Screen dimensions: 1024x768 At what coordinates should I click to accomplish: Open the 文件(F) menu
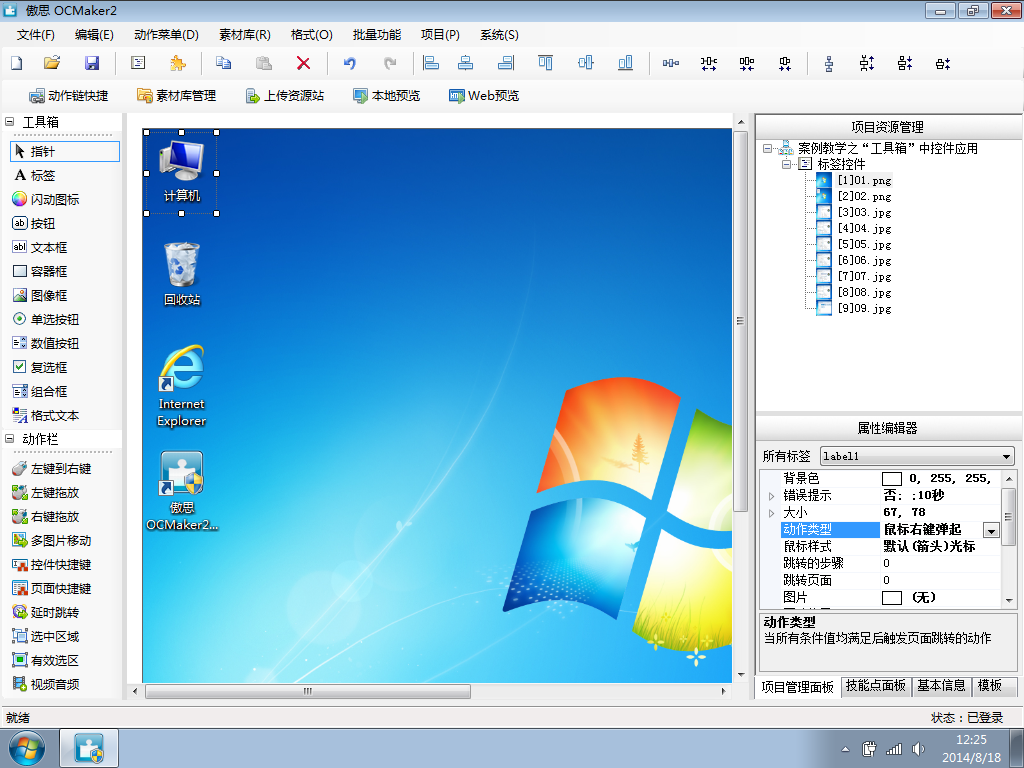click(35, 35)
